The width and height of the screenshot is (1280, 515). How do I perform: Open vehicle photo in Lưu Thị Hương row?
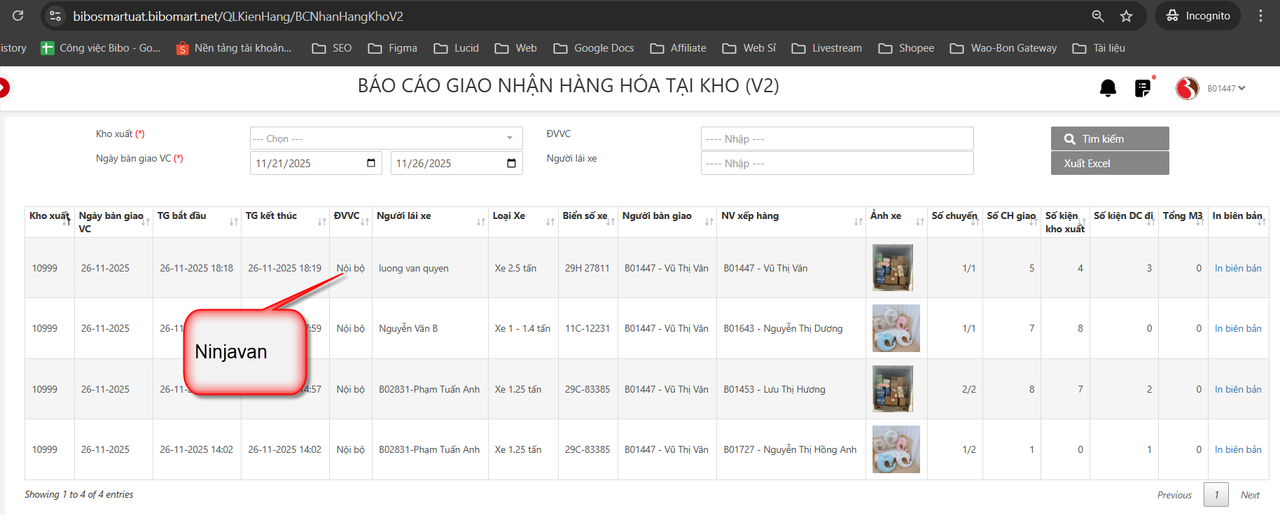pos(893,389)
